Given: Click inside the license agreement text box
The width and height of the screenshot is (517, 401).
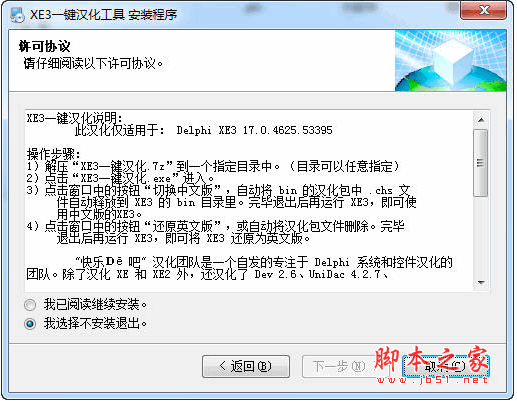Looking at the screenshot, I should click(x=249, y=201).
